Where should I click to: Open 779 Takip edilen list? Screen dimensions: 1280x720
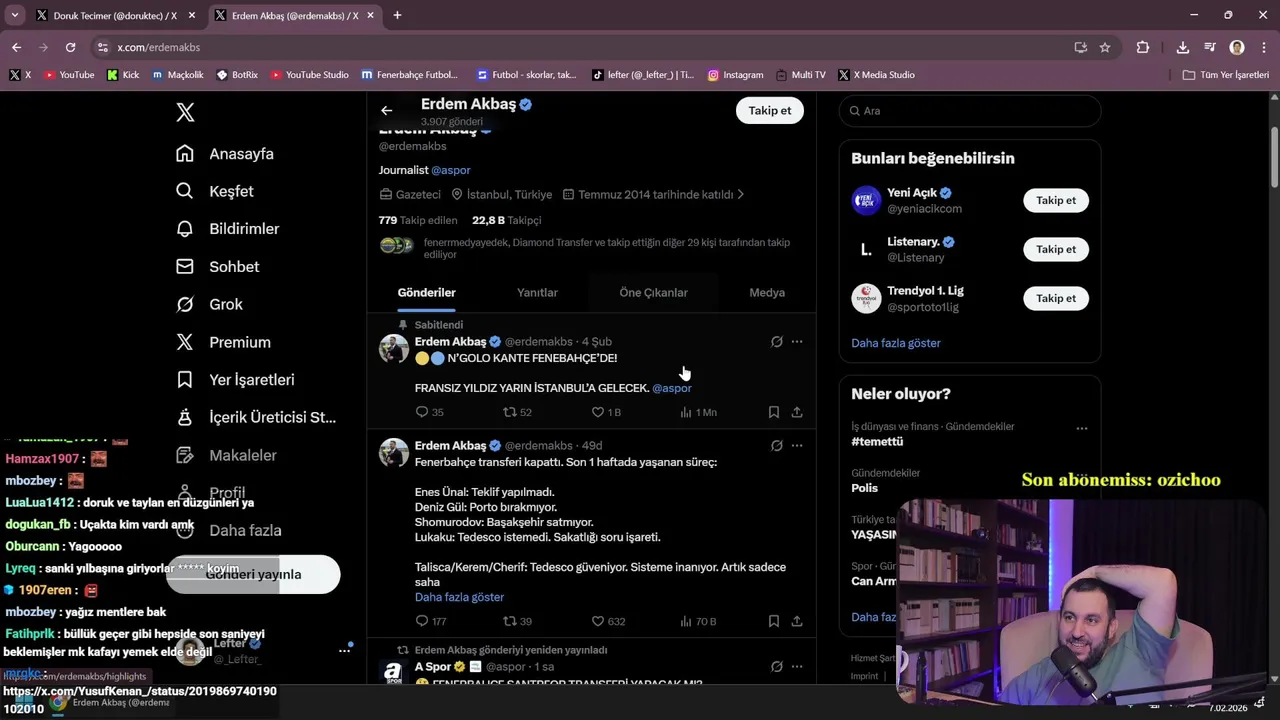pyautogui.click(x=418, y=220)
